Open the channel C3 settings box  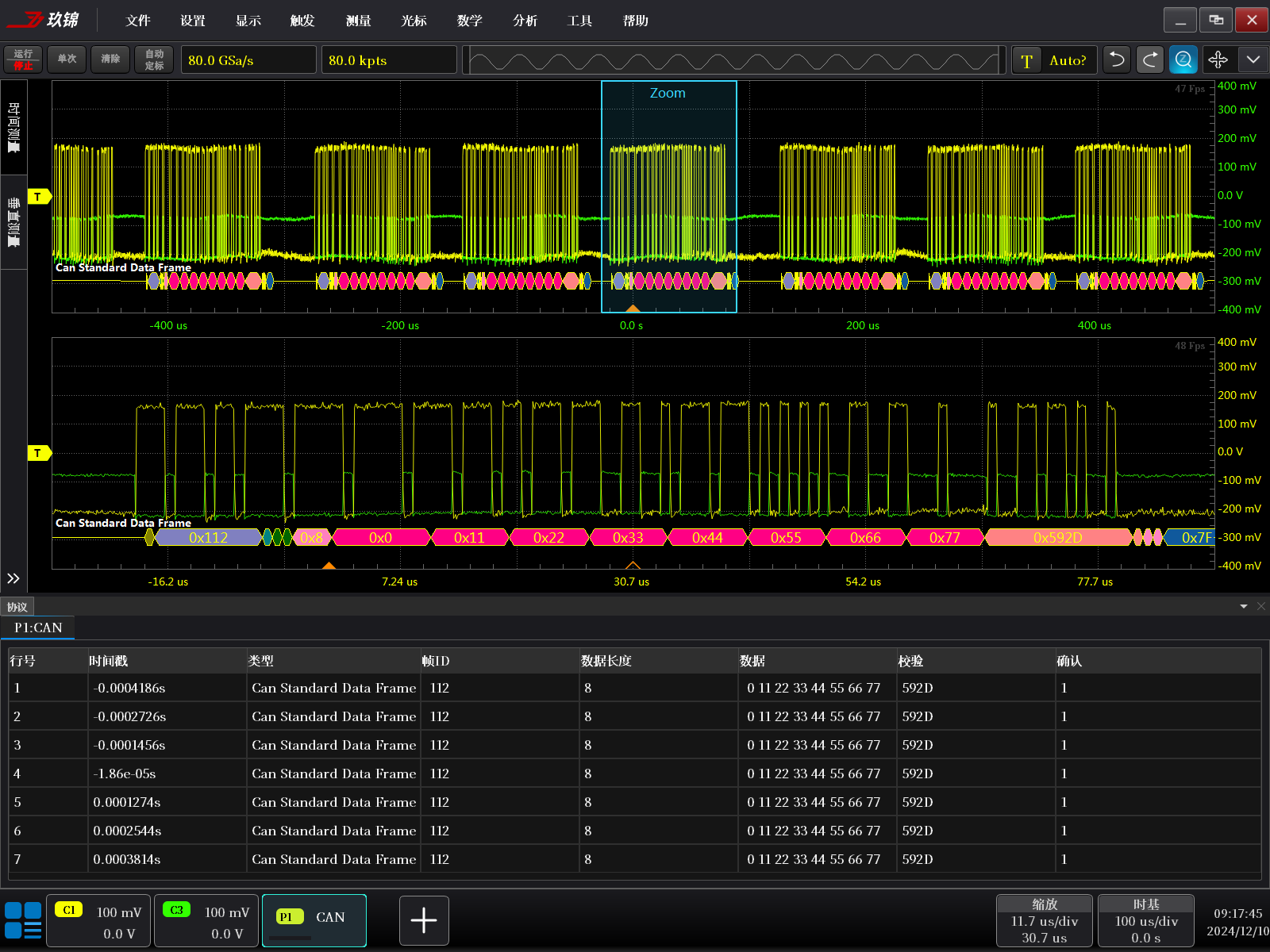206,921
